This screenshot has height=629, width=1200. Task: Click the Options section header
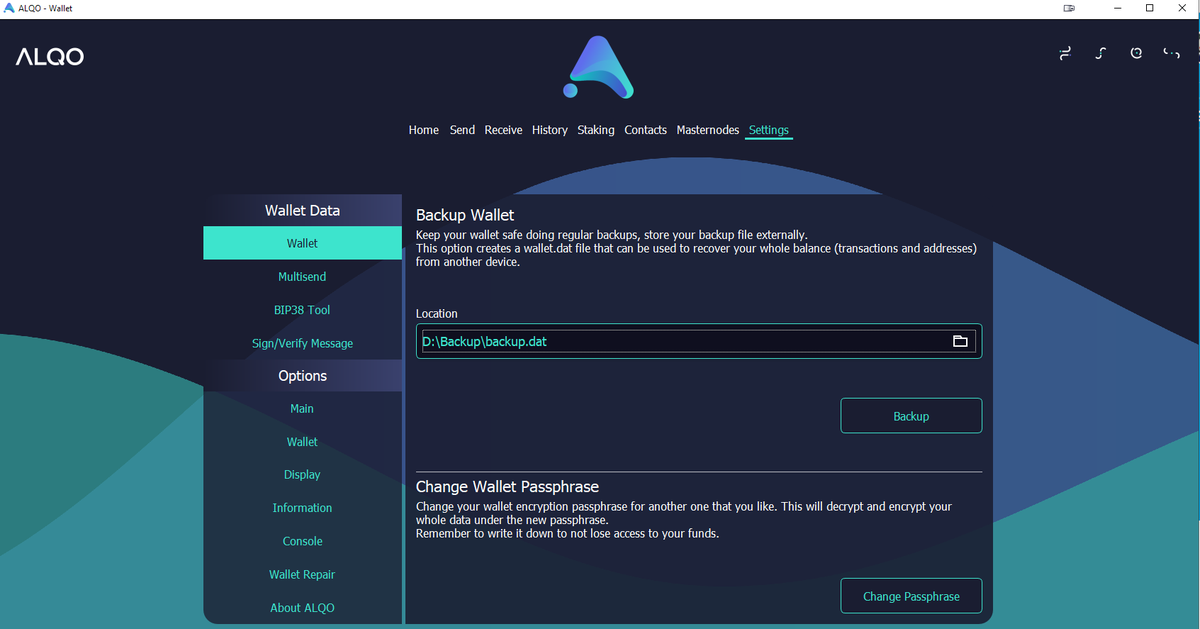[302, 376]
